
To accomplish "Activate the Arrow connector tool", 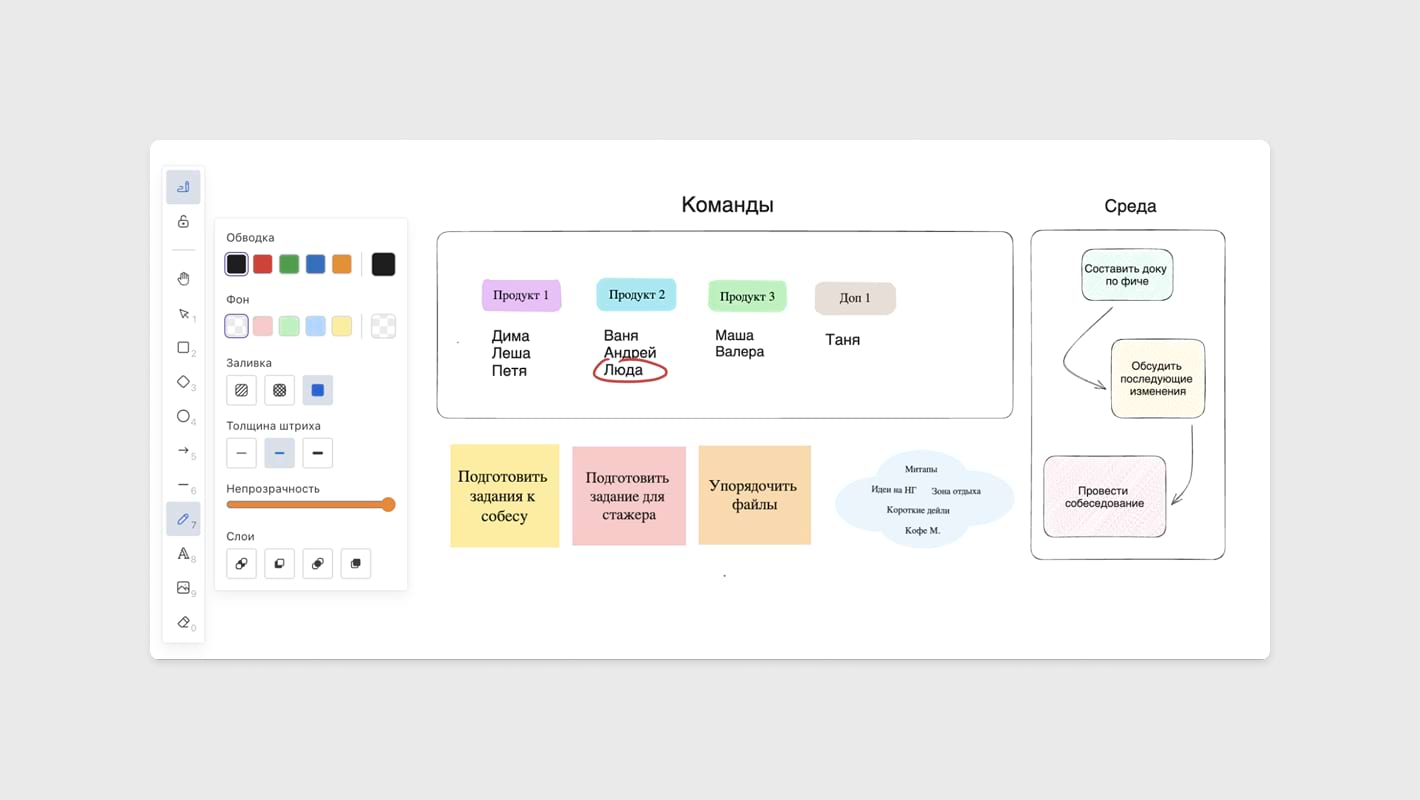I will point(183,451).
